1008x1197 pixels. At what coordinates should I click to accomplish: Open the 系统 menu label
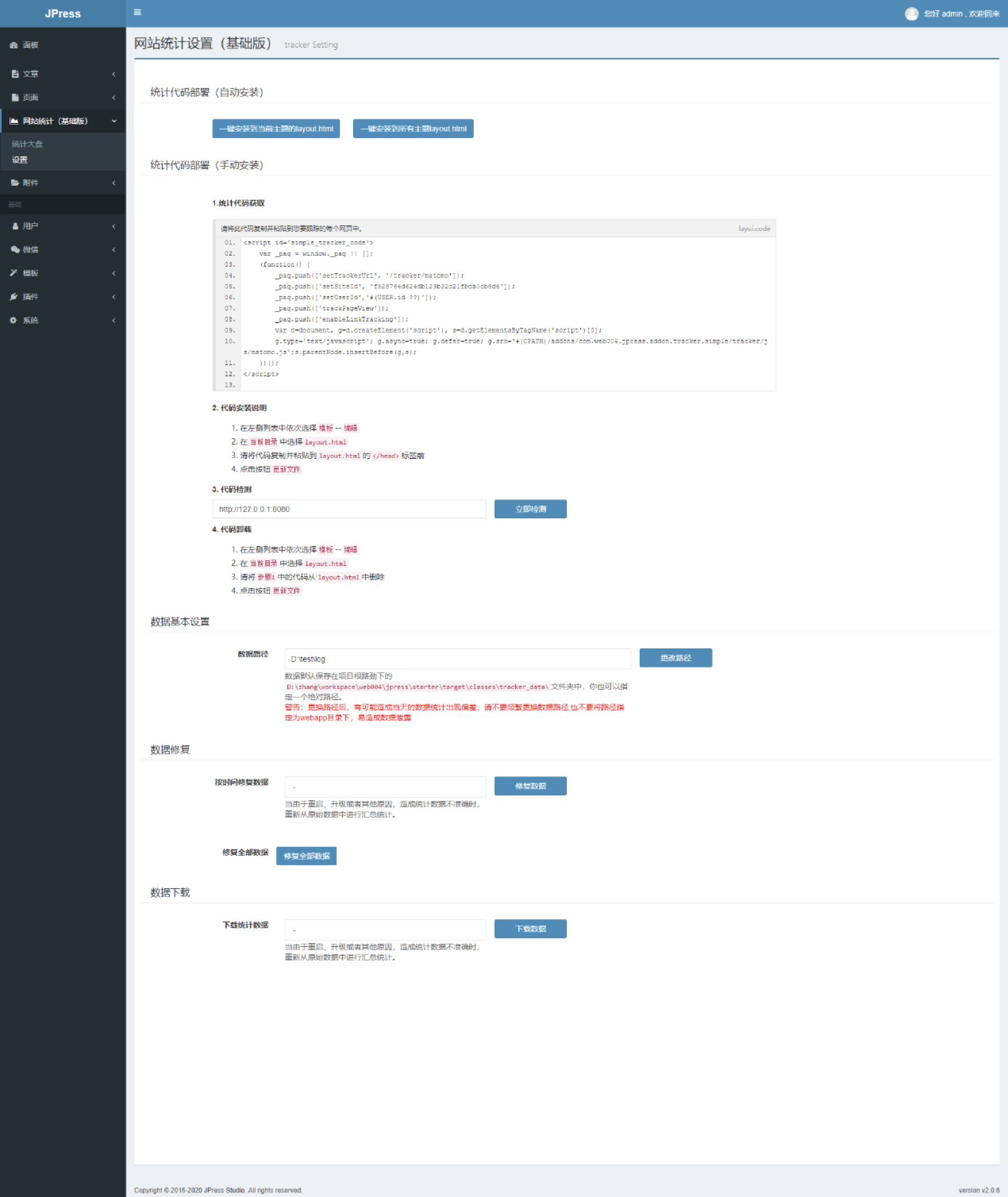tap(30, 320)
